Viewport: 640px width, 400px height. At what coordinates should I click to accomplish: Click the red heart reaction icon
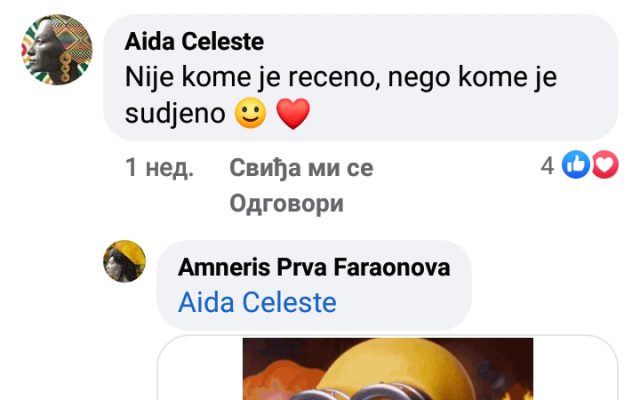click(605, 164)
